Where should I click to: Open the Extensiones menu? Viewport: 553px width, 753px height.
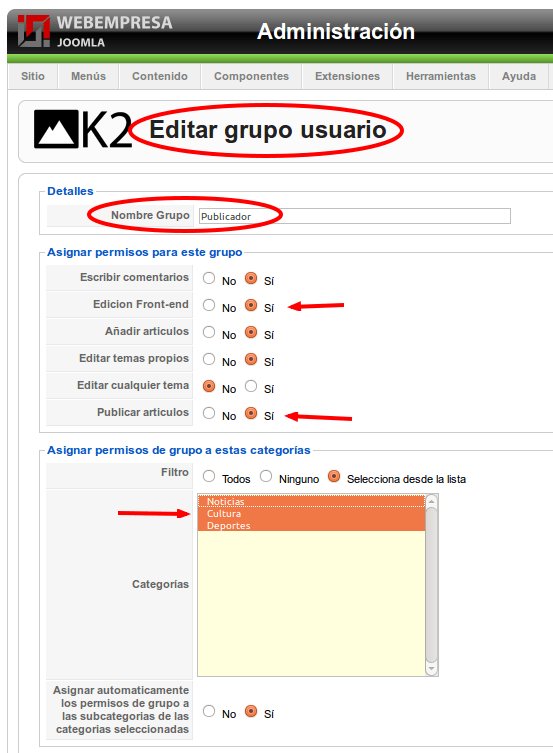pos(348,76)
